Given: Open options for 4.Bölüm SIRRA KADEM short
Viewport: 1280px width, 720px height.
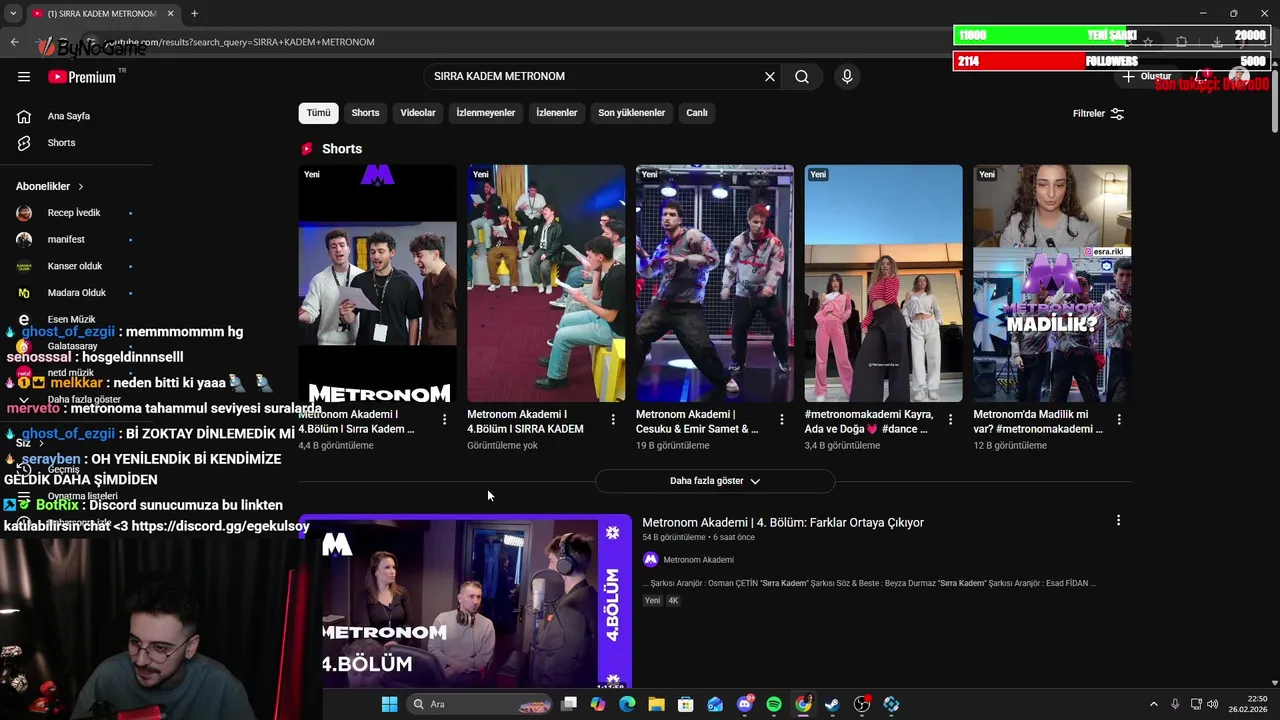Looking at the screenshot, I should [613, 420].
